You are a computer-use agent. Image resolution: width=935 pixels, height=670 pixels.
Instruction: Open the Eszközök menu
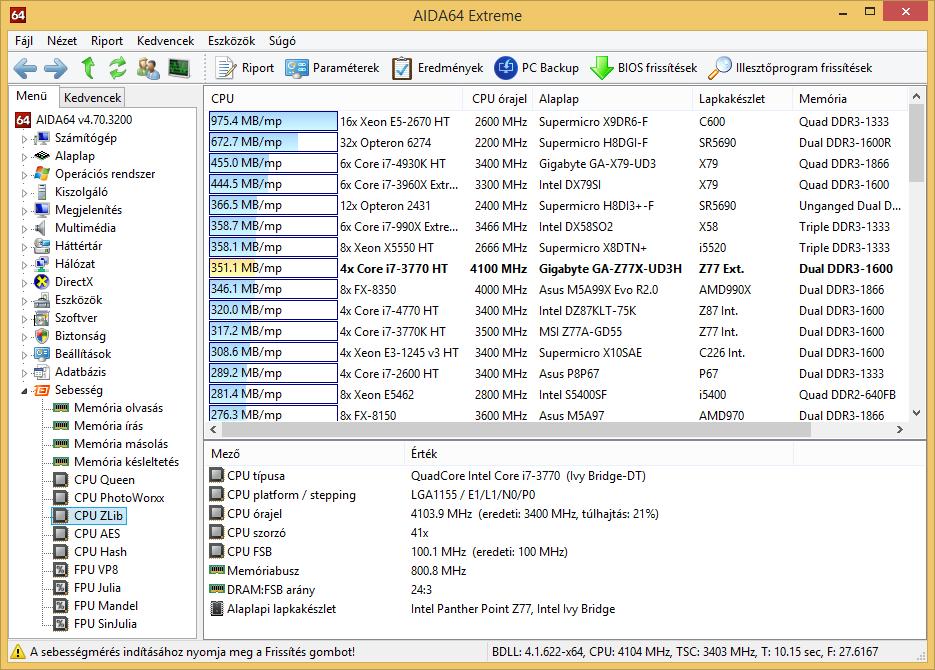click(x=231, y=41)
